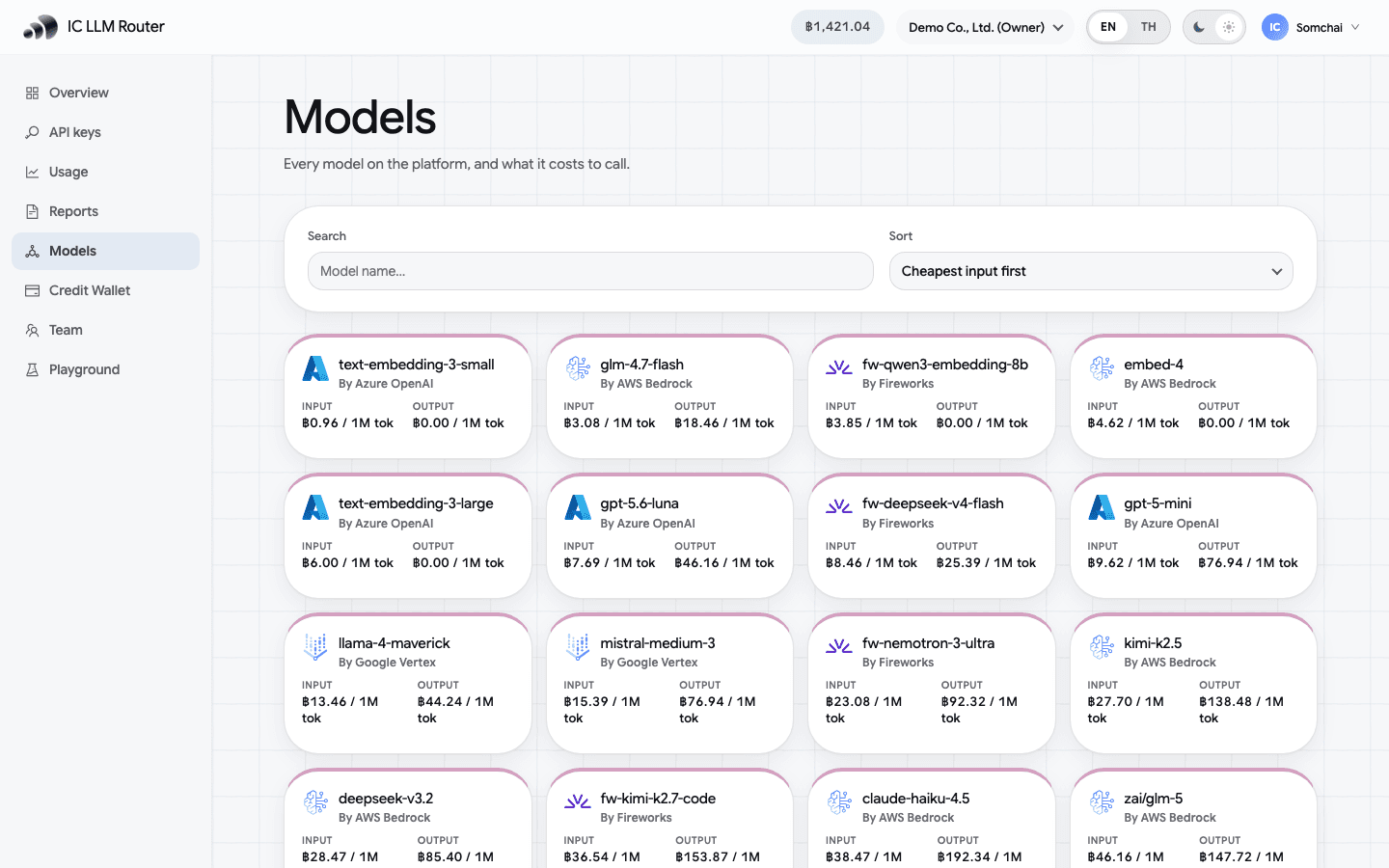Image resolution: width=1389 pixels, height=868 pixels.
Task: Click the Bedrock icon on kimi-k2.5 card
Action: click(x=1102, y=646)
